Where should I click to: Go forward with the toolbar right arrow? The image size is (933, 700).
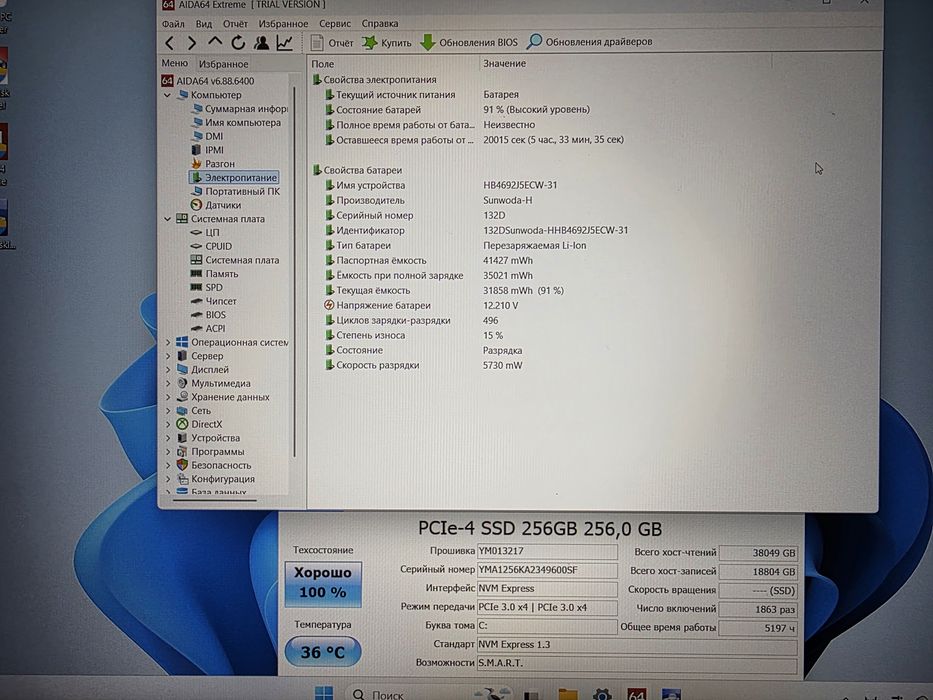click(192, 43)
